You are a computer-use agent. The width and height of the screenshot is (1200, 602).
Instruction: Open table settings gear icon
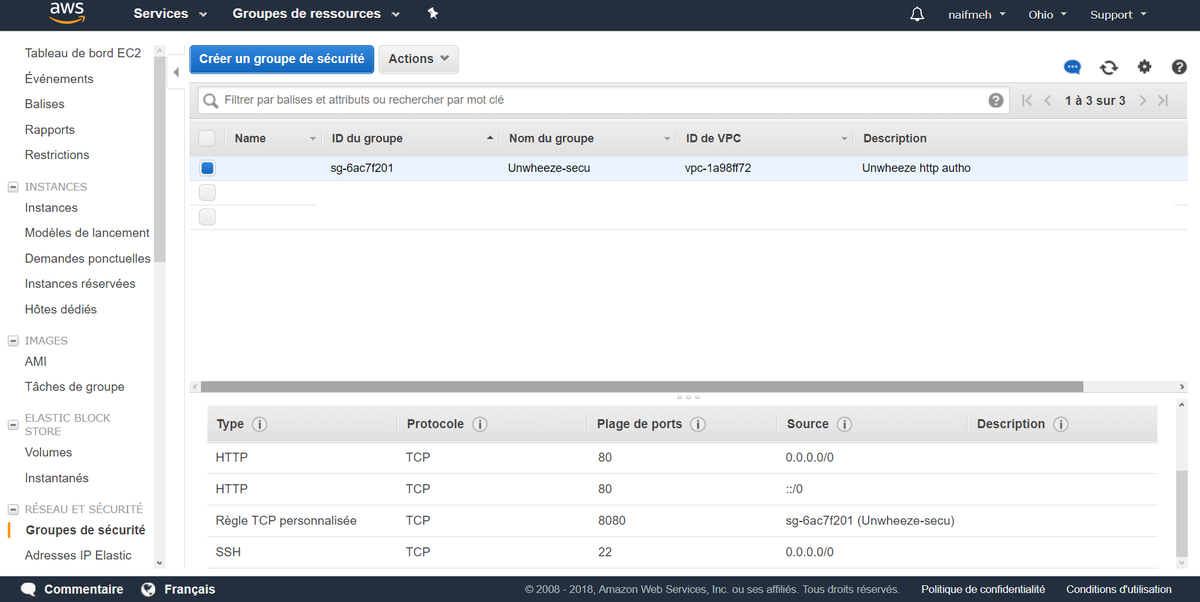click(x=1144, y=67)
